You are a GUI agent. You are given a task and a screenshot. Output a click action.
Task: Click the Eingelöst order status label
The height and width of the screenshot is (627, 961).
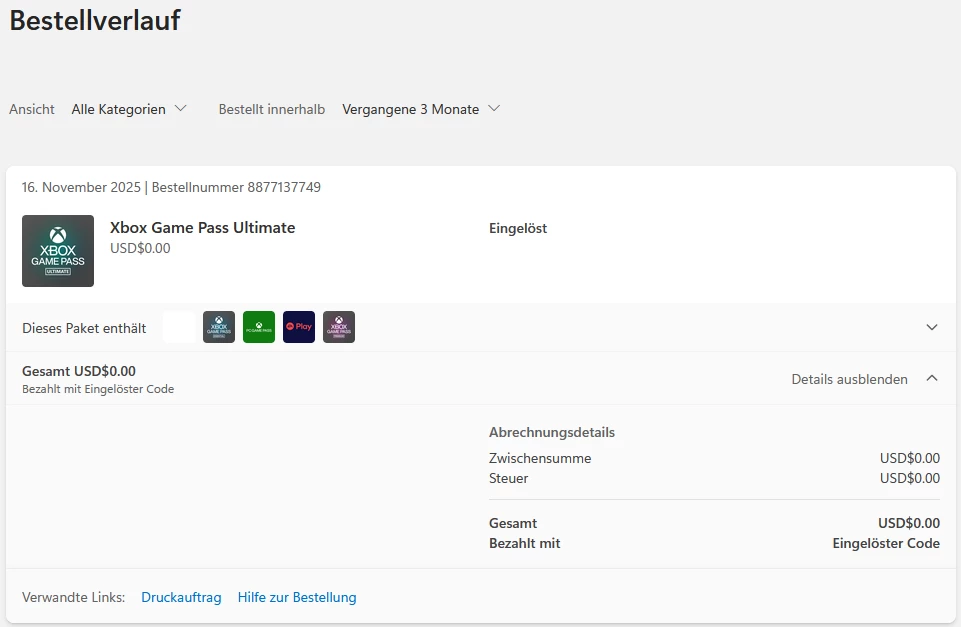coord(518,228)
